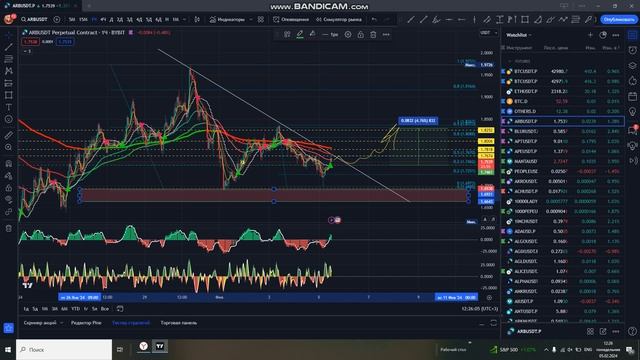Select the zoom-in tool
The width and height of the screenshot is (640, 360).
[9, 147]
